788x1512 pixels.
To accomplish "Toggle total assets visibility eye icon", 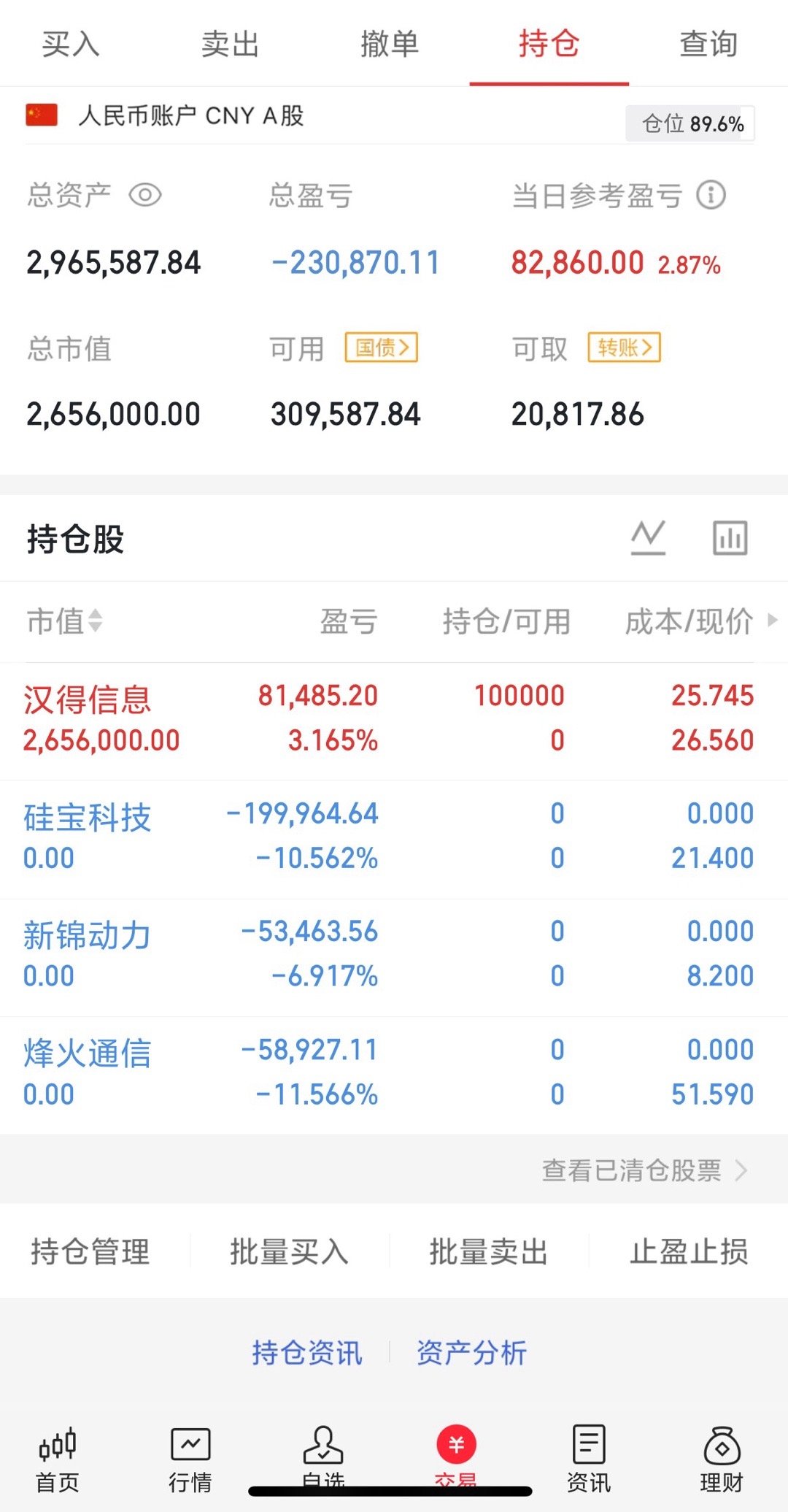I will tap(145, 195).
